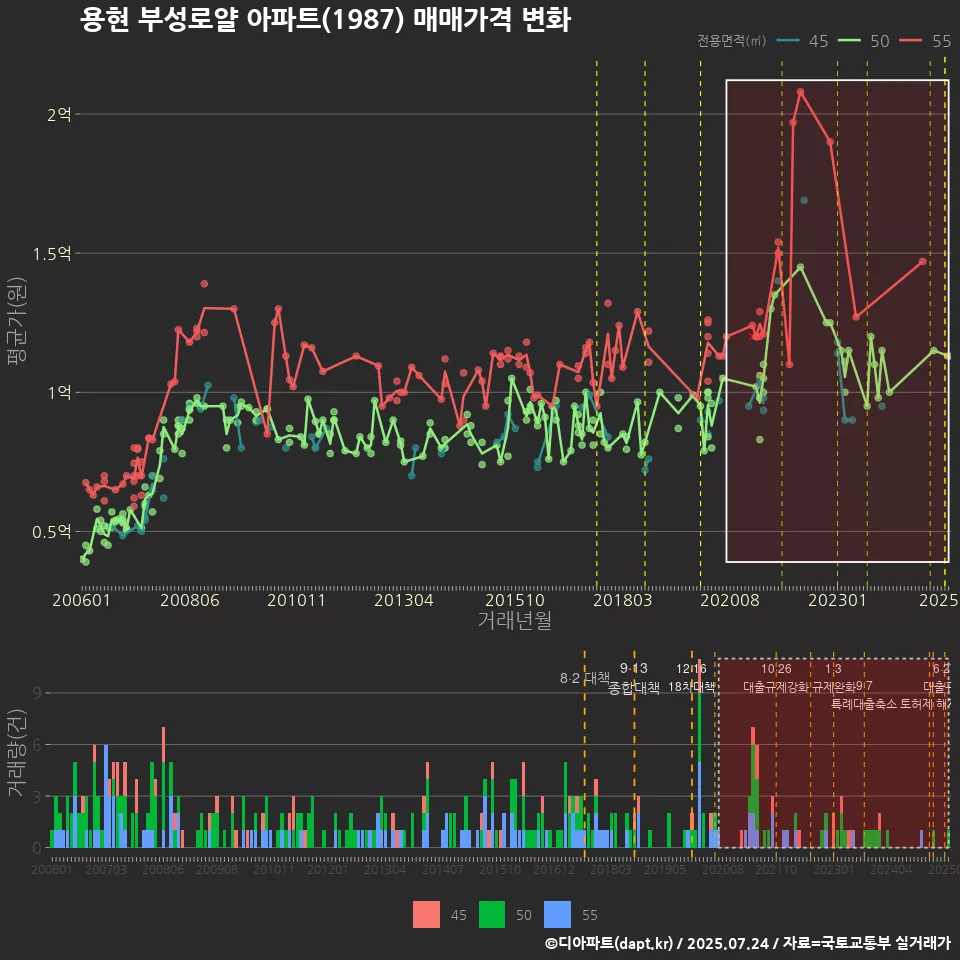Click the 201407 label on volume chart
Image resolution: width=960 pixels, height=960 pixels.
pyautogui.click(x=443, y=869)
